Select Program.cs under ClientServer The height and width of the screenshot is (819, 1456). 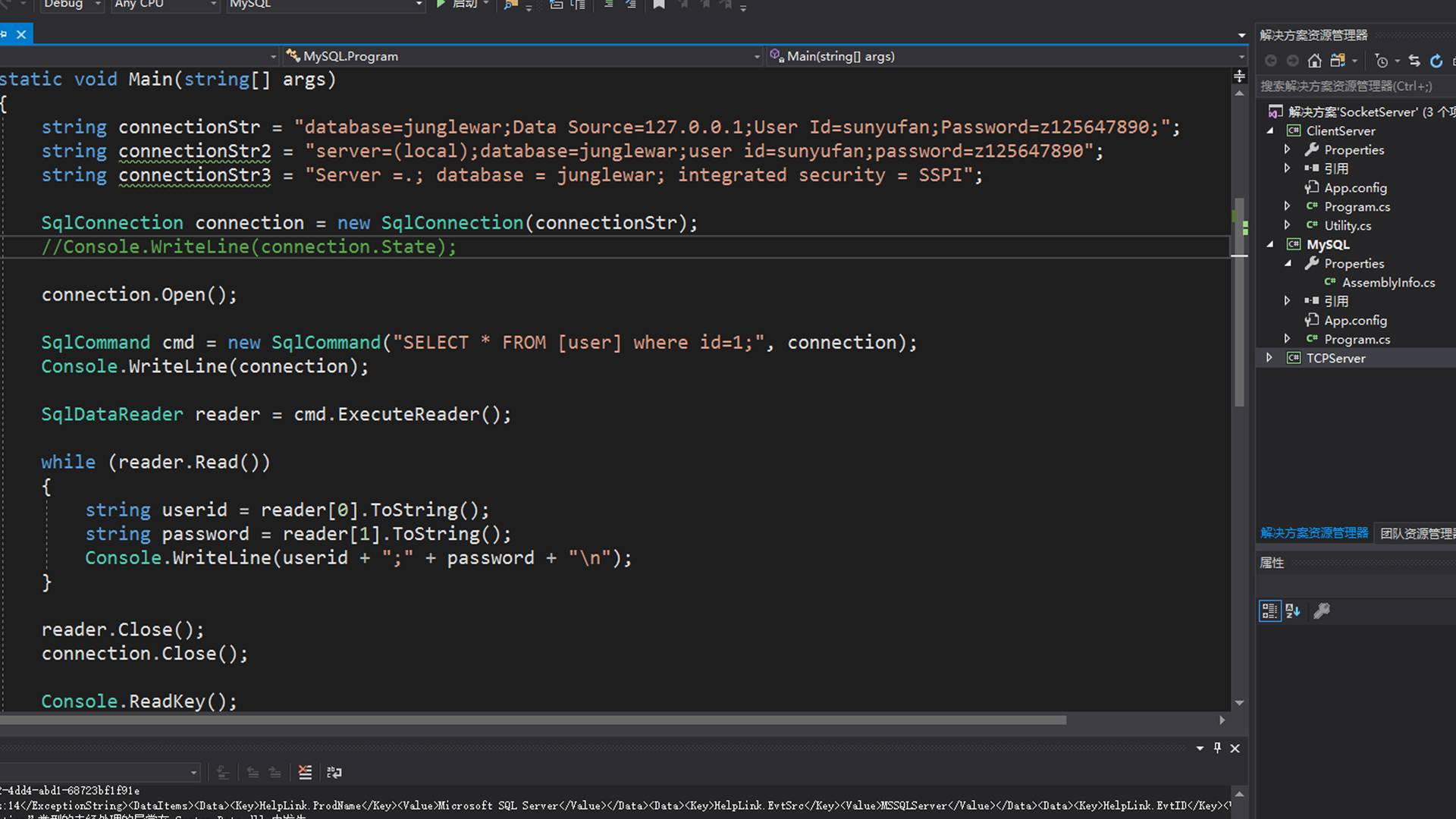1357,206
